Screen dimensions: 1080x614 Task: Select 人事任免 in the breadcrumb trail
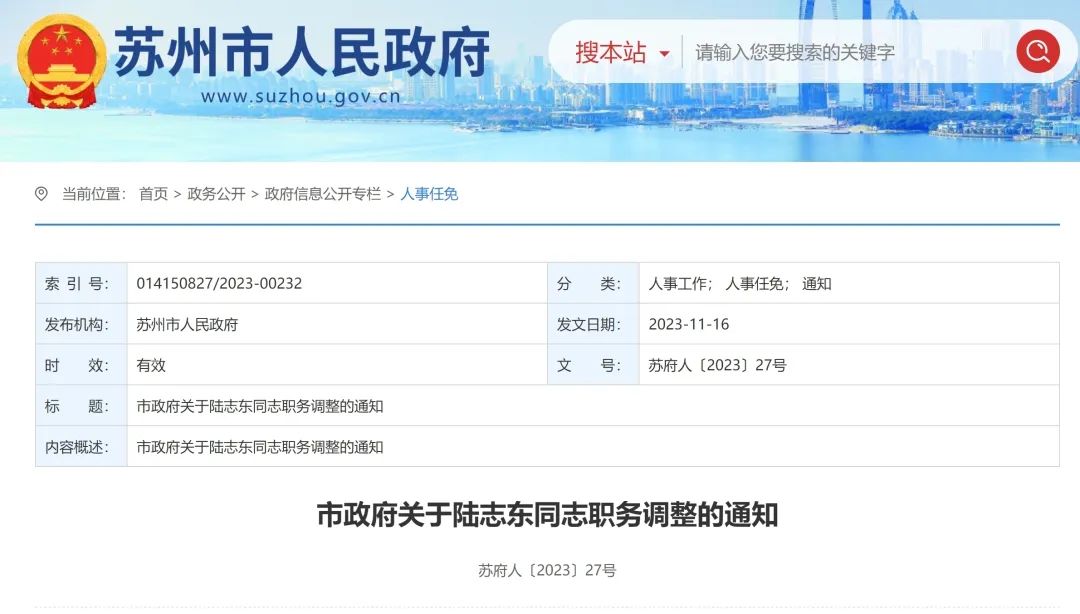tap(429, 194)
